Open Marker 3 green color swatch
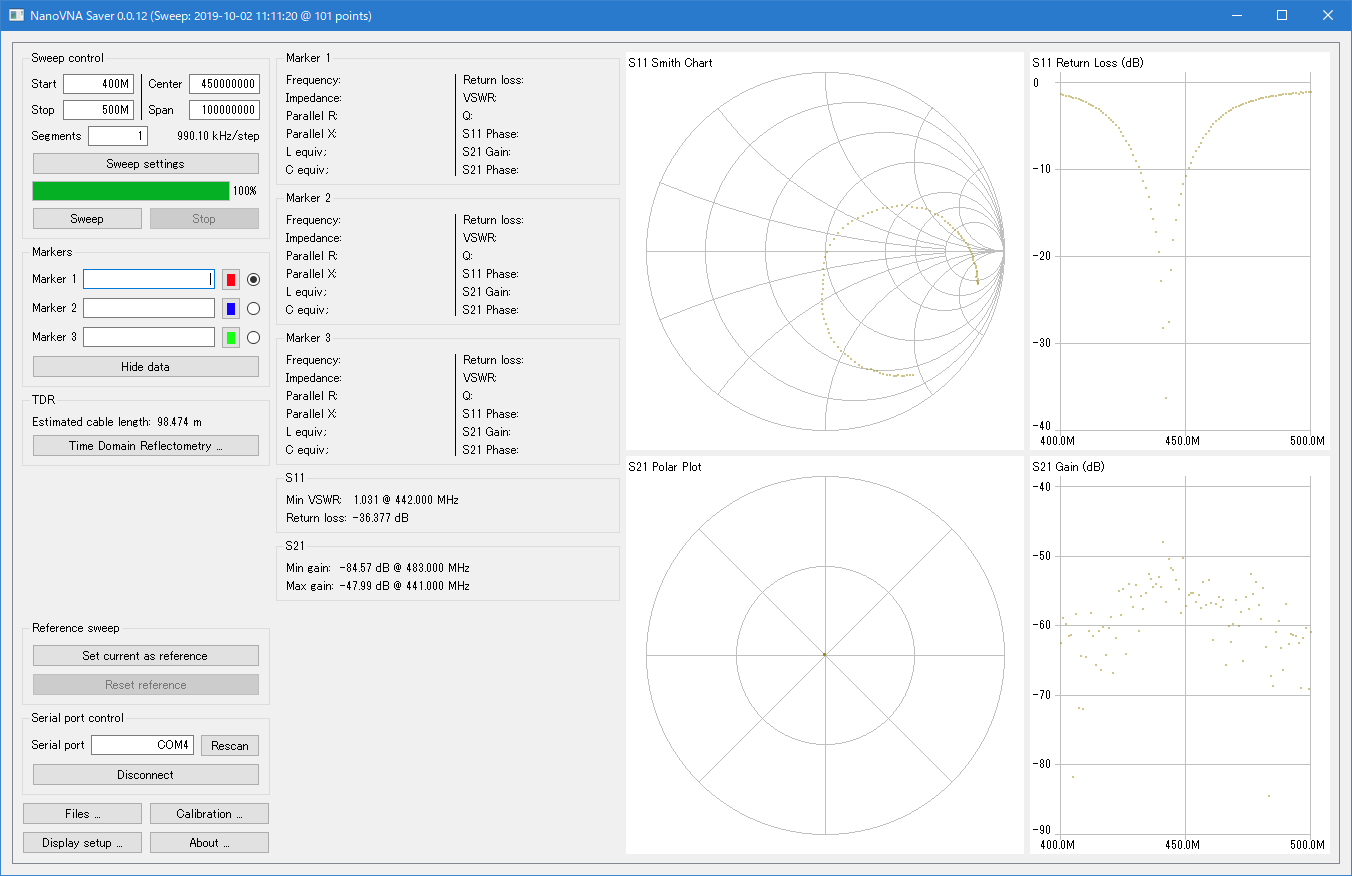Screen dimensions: 1352x876 point(231,337)
